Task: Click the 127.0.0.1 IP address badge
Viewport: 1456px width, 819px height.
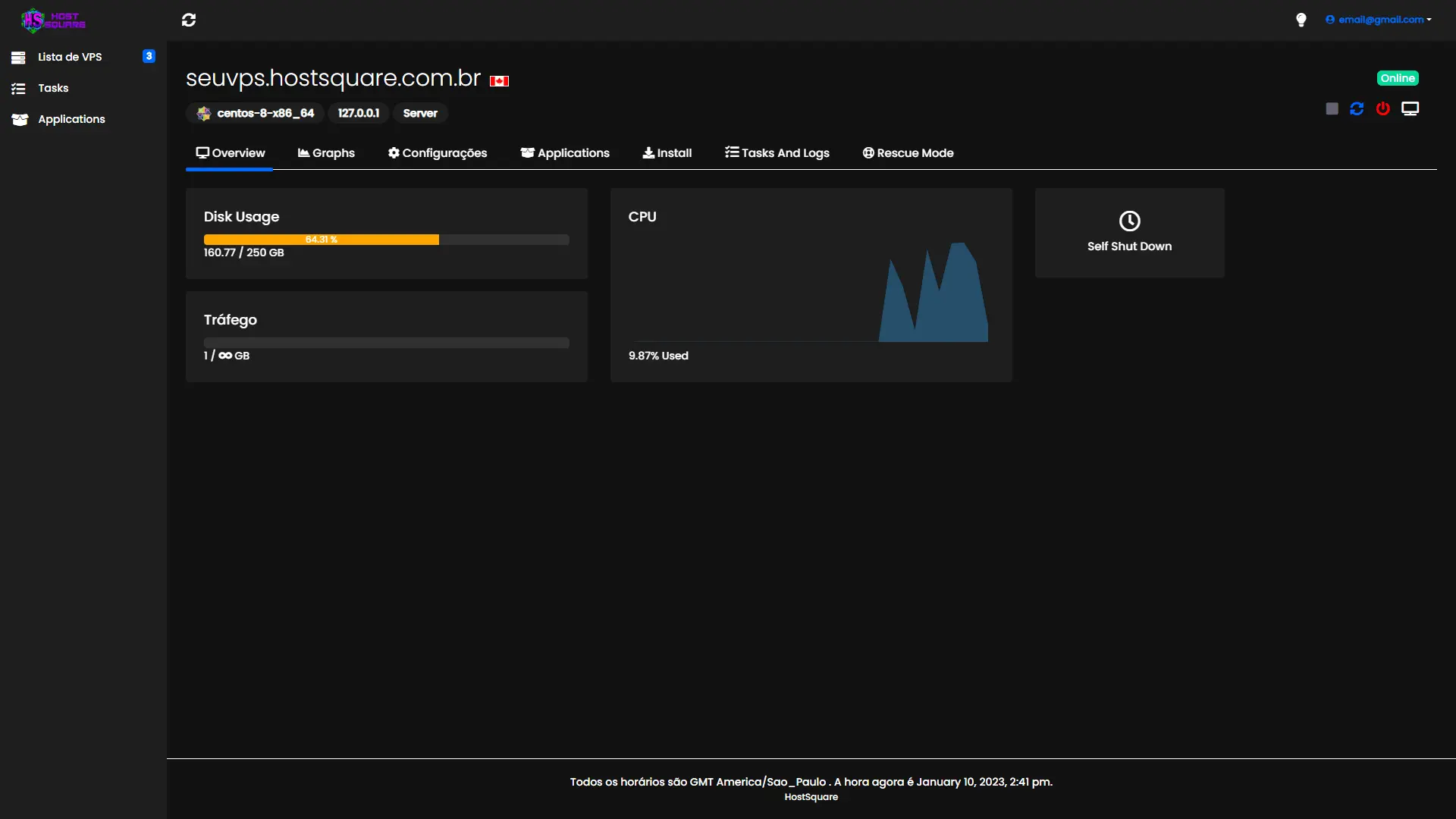Action: (x=359, y=113)
